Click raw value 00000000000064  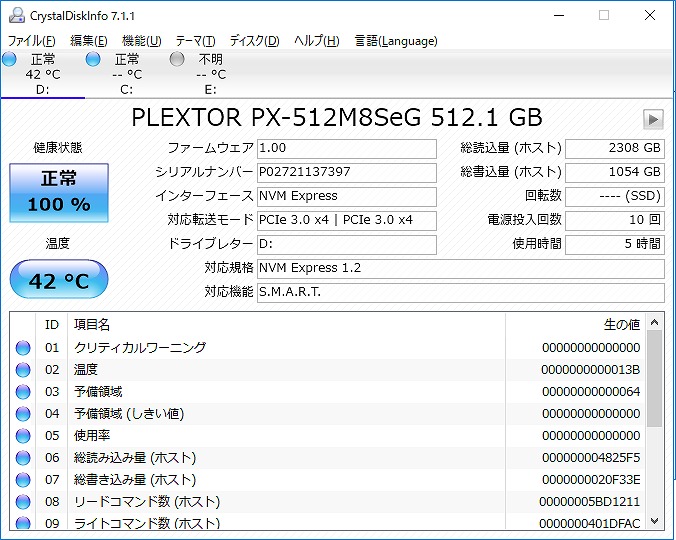591,392
